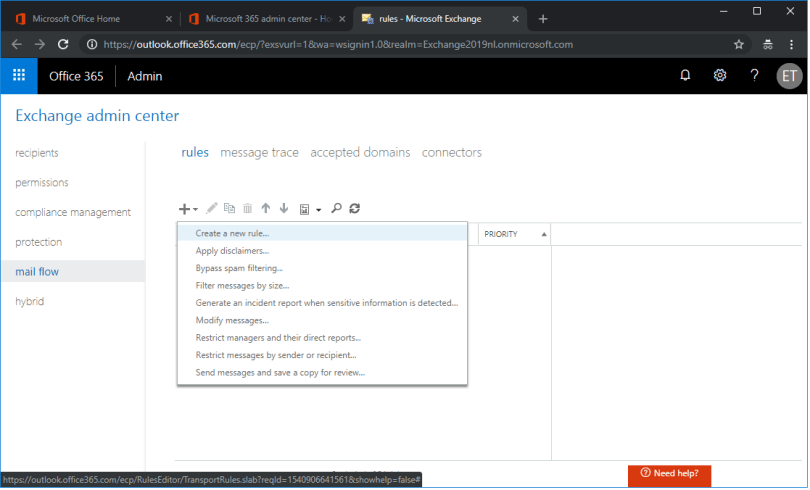Click the trash delete rule icon
This screenshot has width=810, height=490.
tap(248, 209)
